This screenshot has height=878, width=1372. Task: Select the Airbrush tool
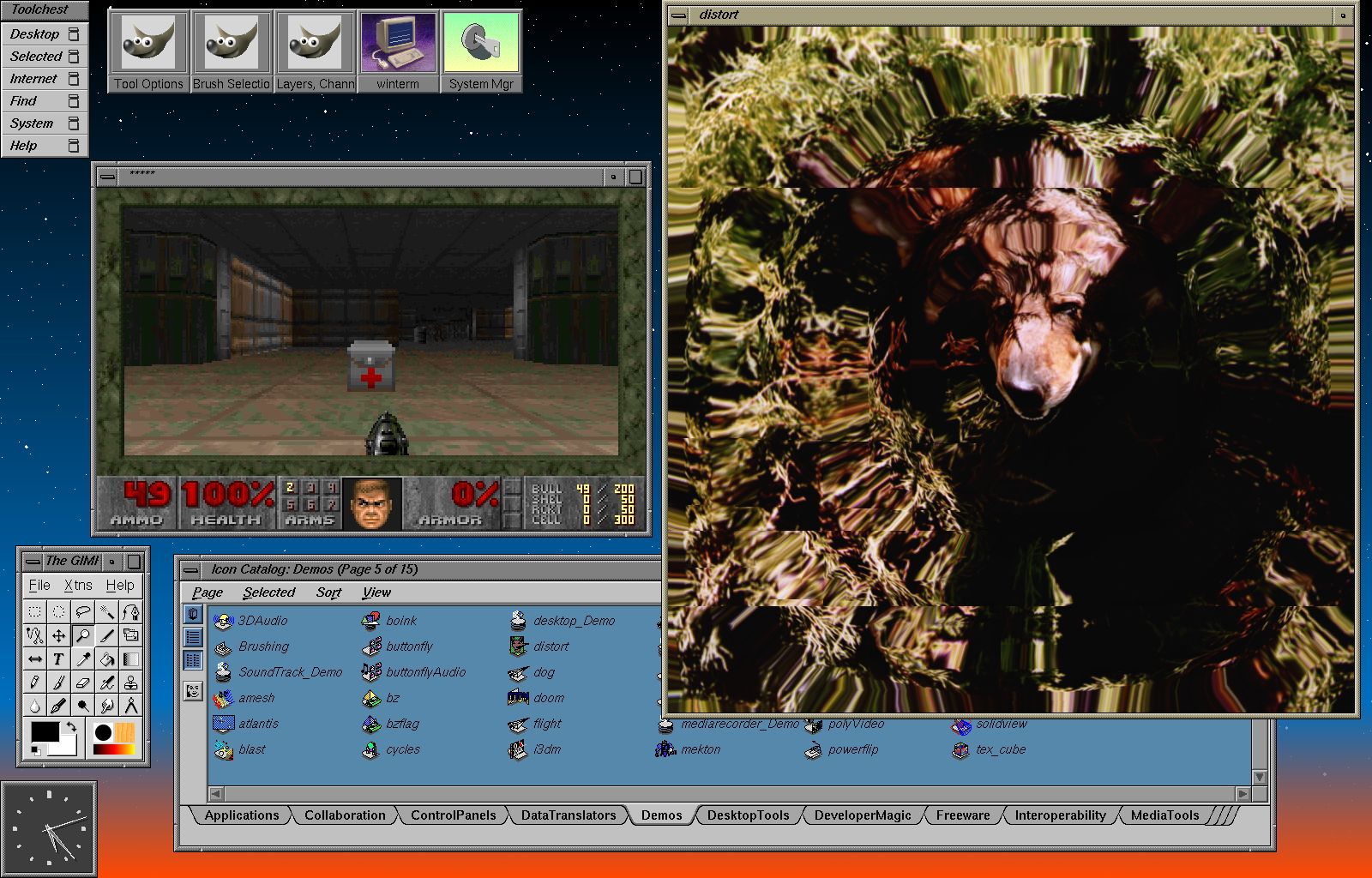[x=106, y=683]
